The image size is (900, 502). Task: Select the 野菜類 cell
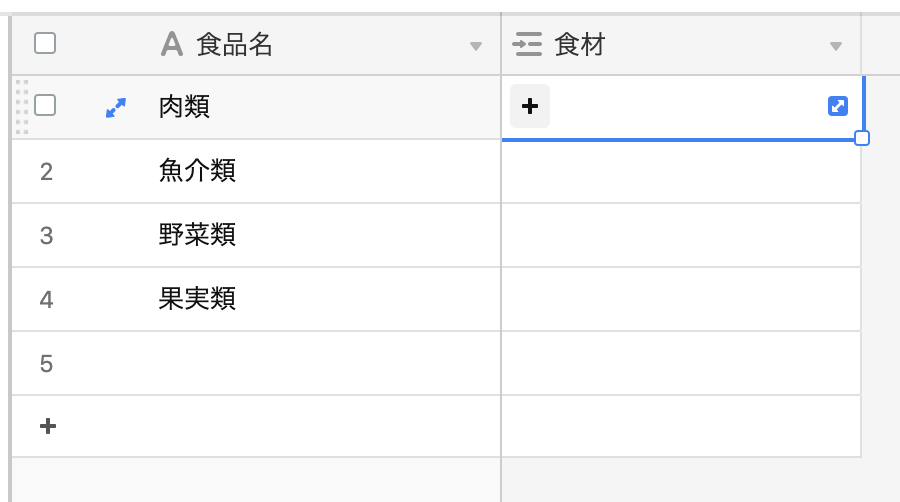(x=300, y=235)
